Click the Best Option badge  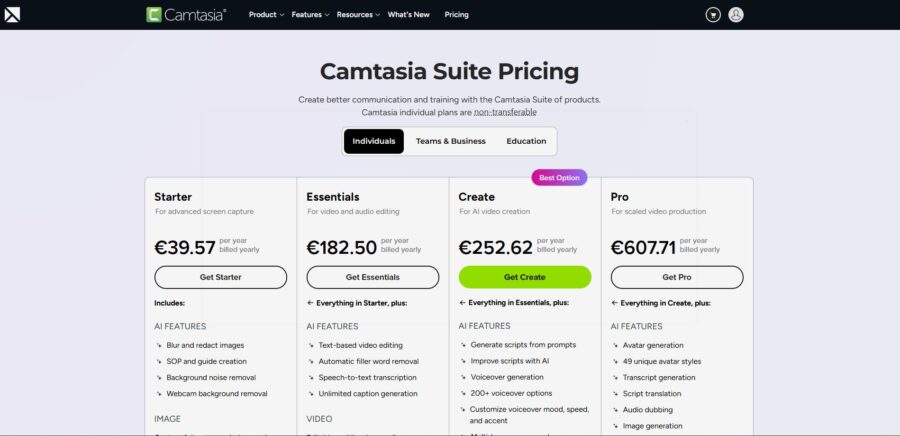(559, 178)
